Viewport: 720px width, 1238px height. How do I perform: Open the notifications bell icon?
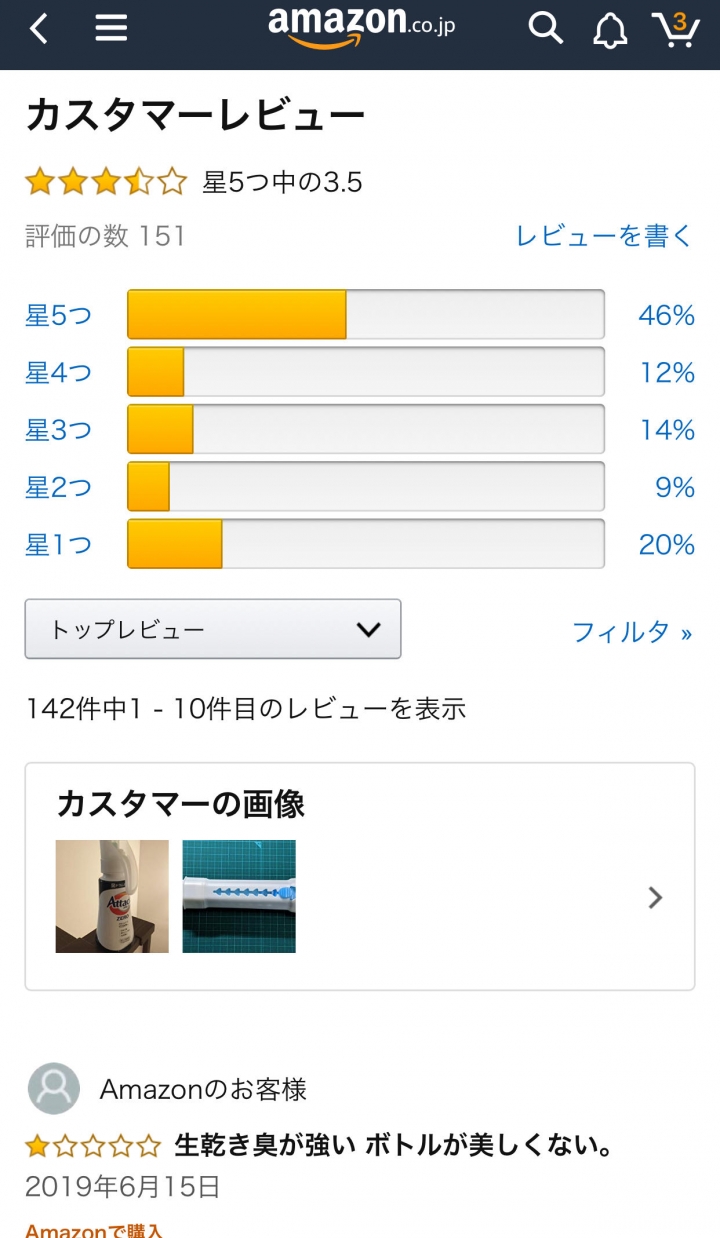(x=610, y=30)
